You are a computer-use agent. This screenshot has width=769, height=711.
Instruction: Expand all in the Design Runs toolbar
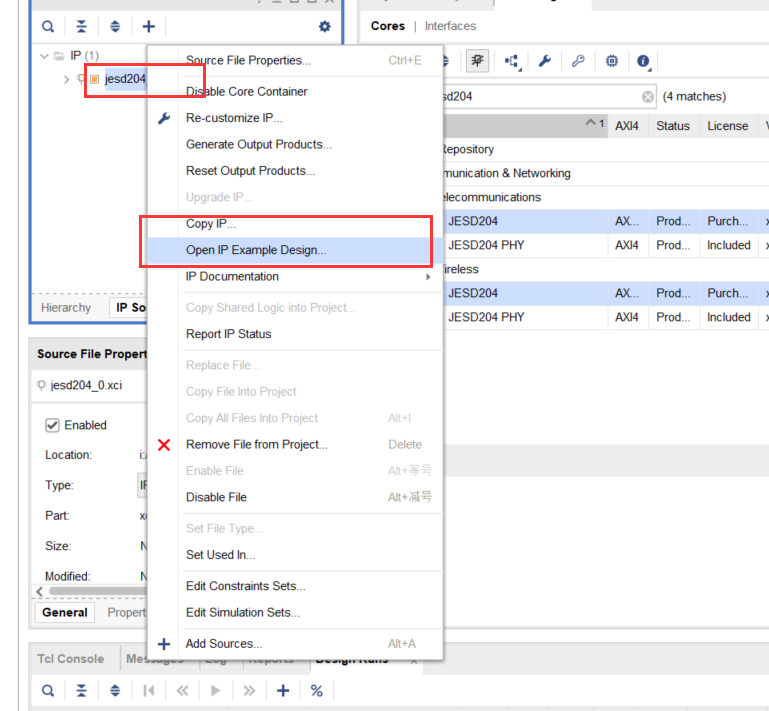click(x=115, y=690)
